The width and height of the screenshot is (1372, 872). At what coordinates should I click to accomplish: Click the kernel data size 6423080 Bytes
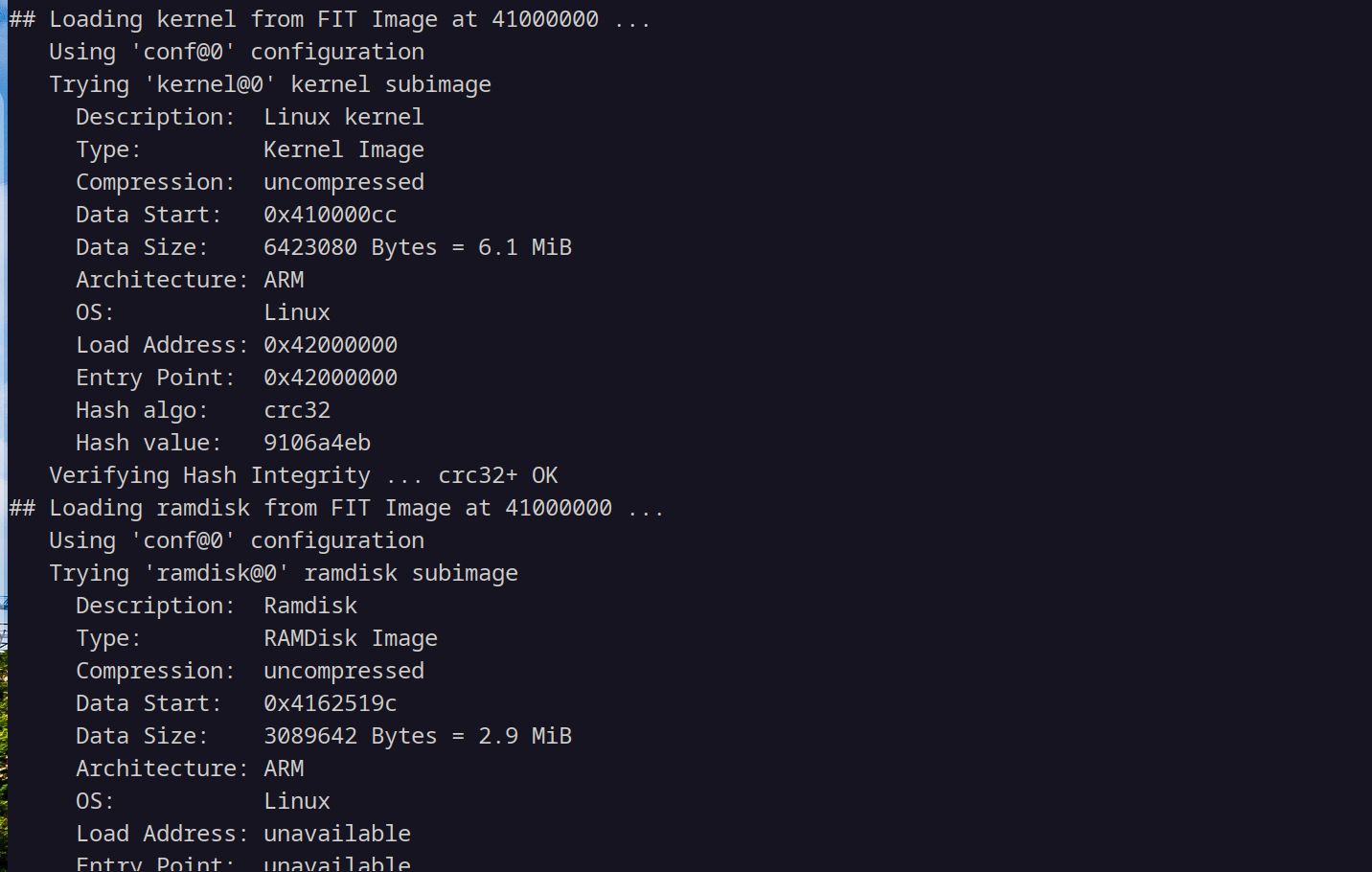tap(351, 247)
